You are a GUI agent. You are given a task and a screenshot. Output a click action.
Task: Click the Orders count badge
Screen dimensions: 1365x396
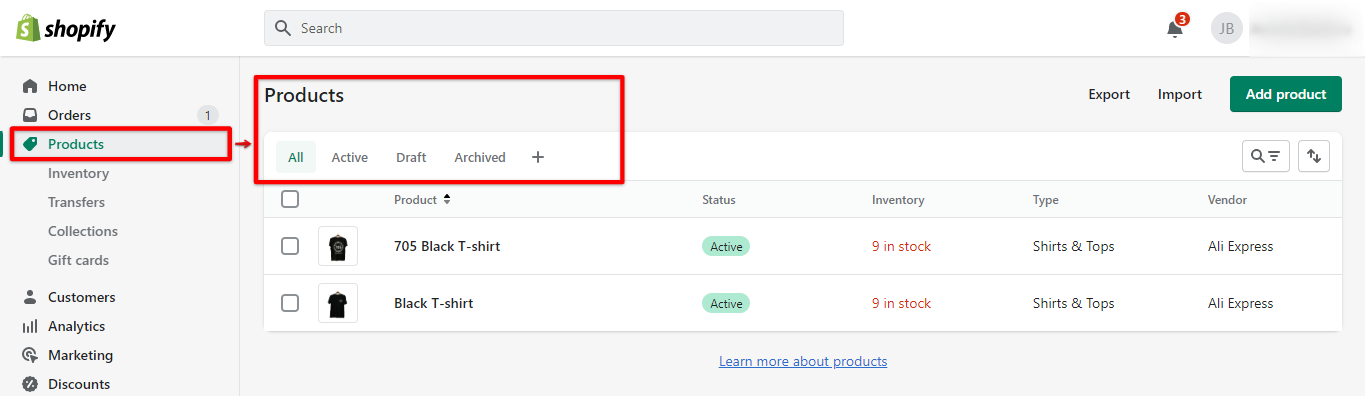208,115
